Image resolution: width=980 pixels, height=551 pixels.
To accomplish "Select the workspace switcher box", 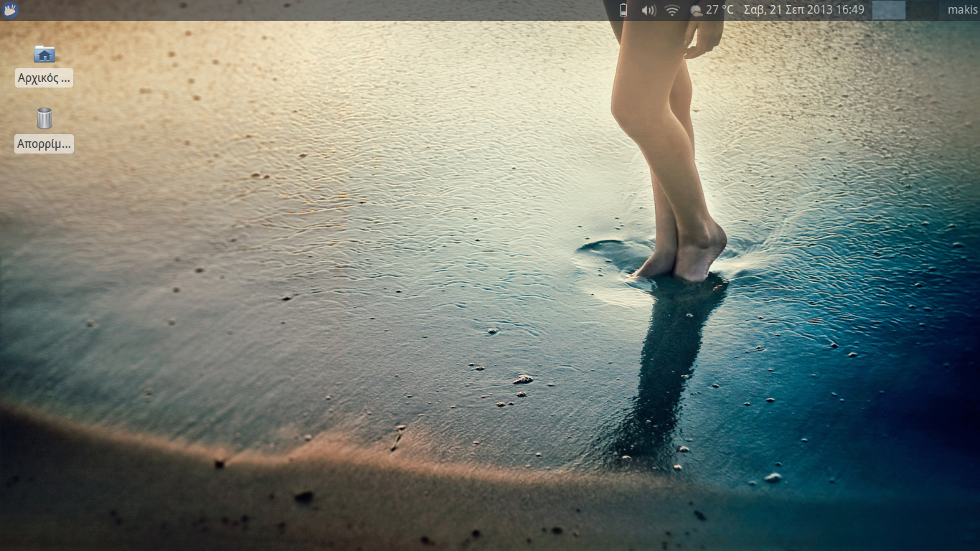I will coord(888,10).
